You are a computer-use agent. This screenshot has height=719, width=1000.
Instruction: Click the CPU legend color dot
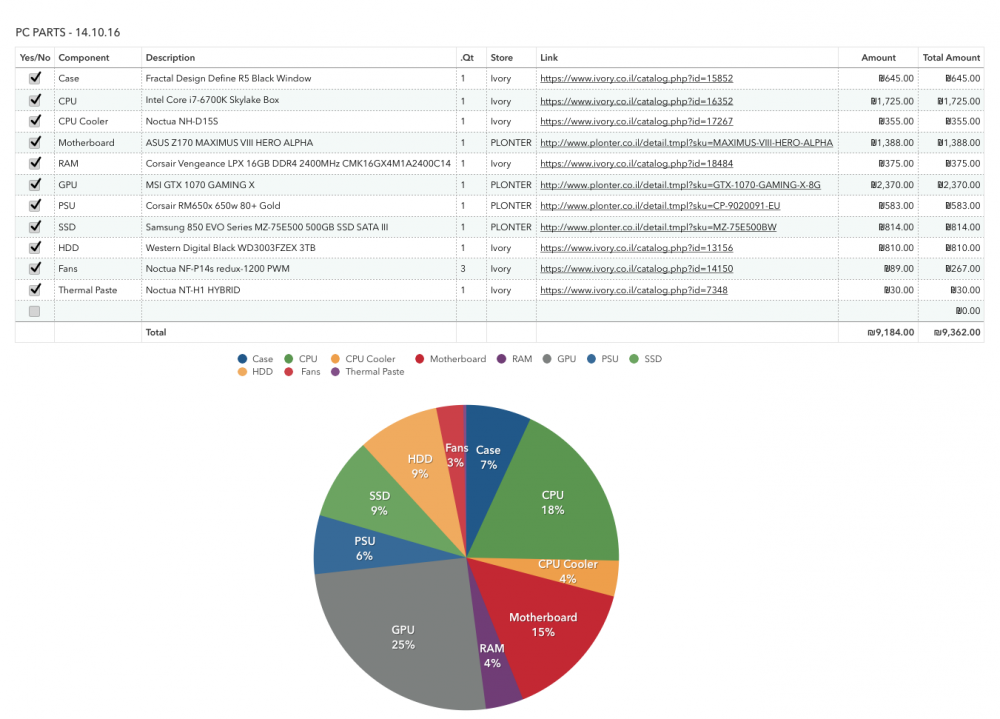tap(289, 359)
